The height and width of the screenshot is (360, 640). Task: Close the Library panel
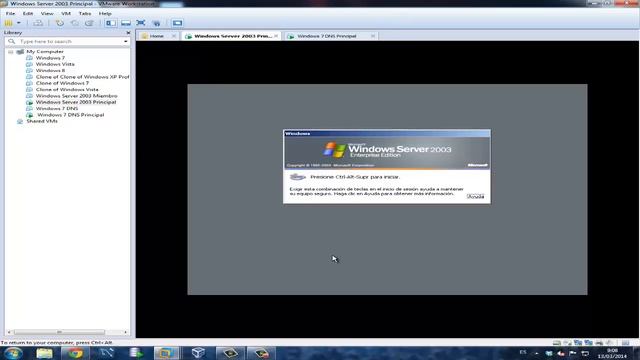pyautogui.click(x=128, y=33)
